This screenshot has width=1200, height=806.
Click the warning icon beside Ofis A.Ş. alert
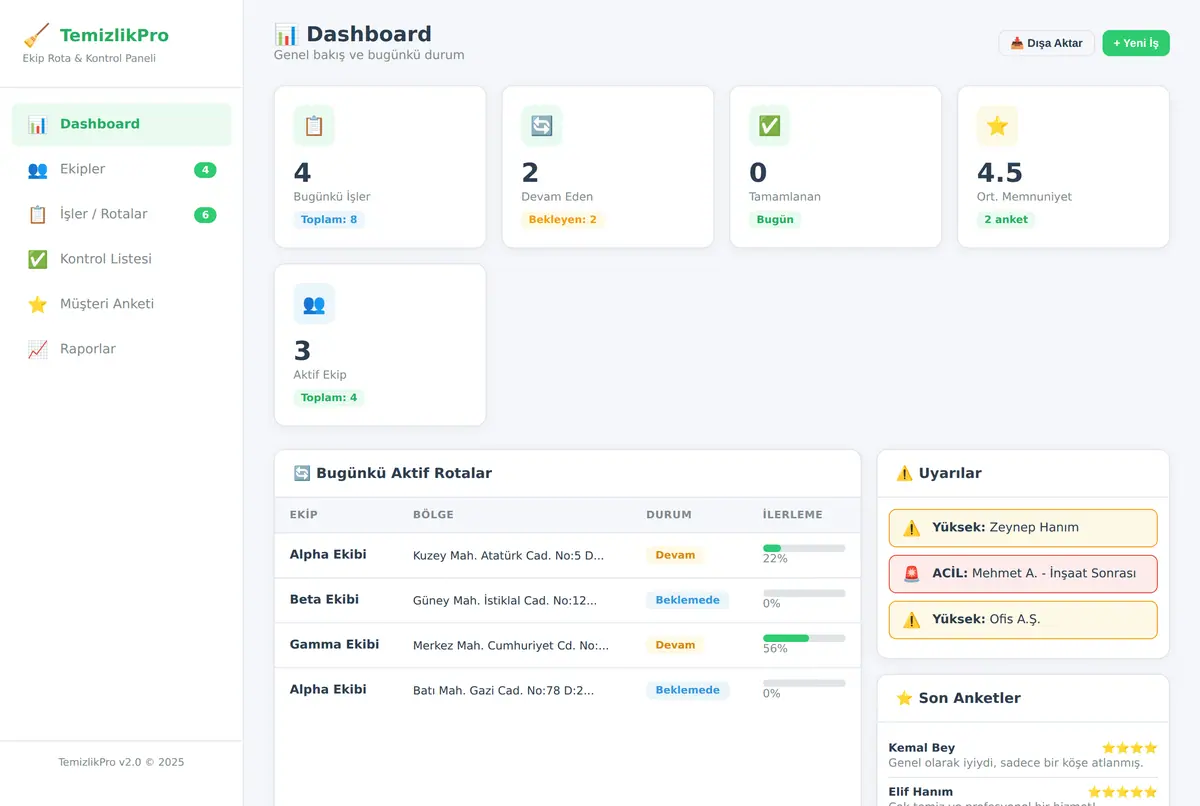point(912,620)
